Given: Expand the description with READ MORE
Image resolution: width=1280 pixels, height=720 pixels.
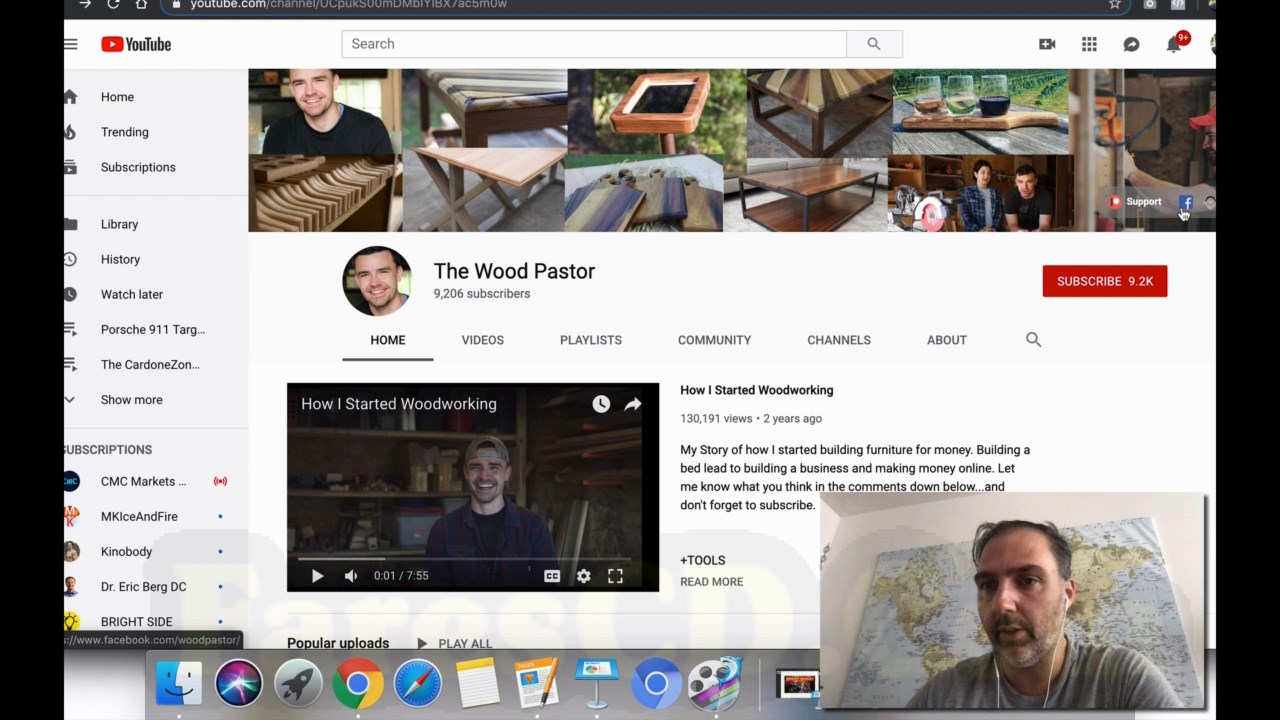Looking at the screenshot, I should pyautogui.click(x=711, y=582).
